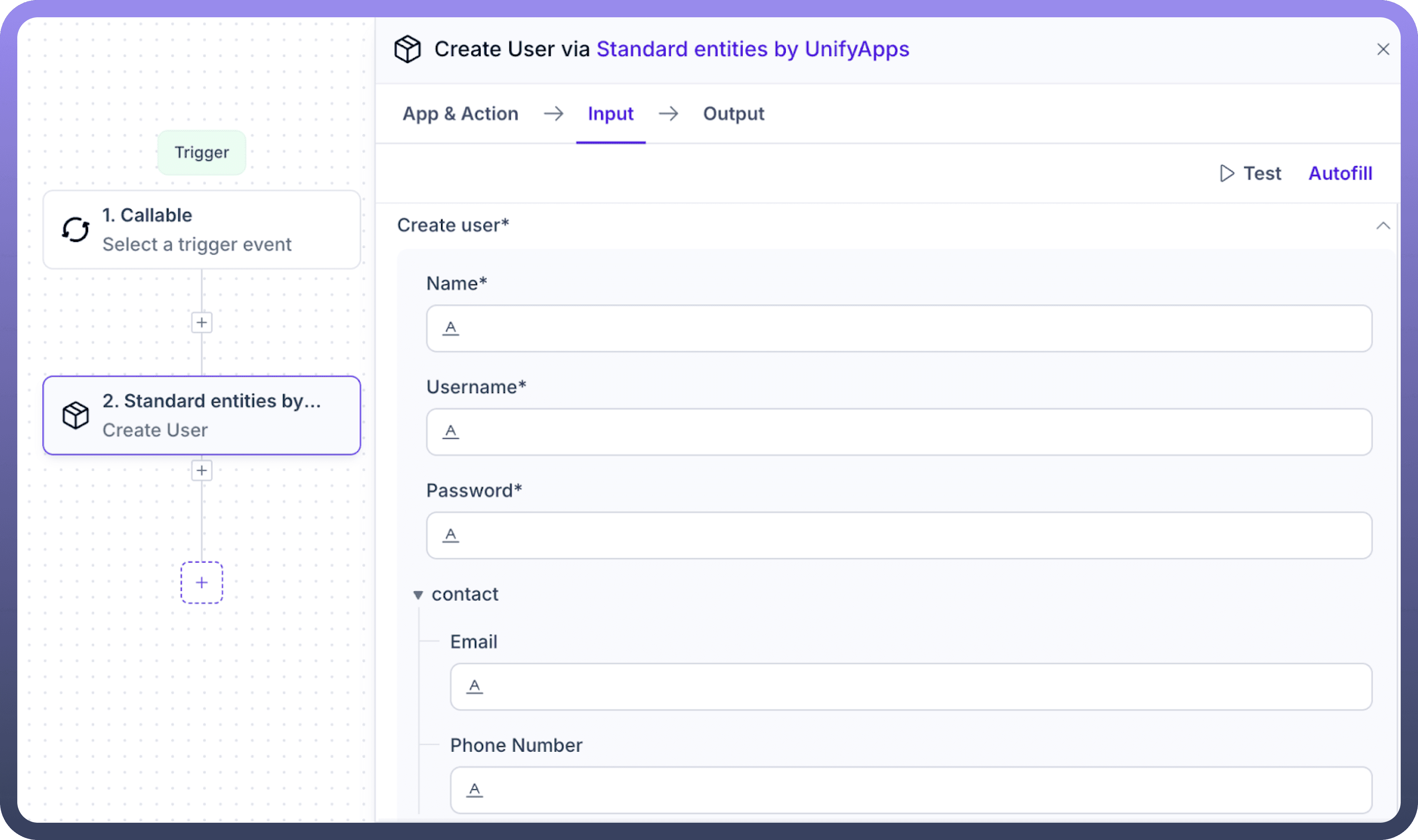Click into the Username input field
Viewport: 1418px width, 840px height.
[x=906, y=432]
